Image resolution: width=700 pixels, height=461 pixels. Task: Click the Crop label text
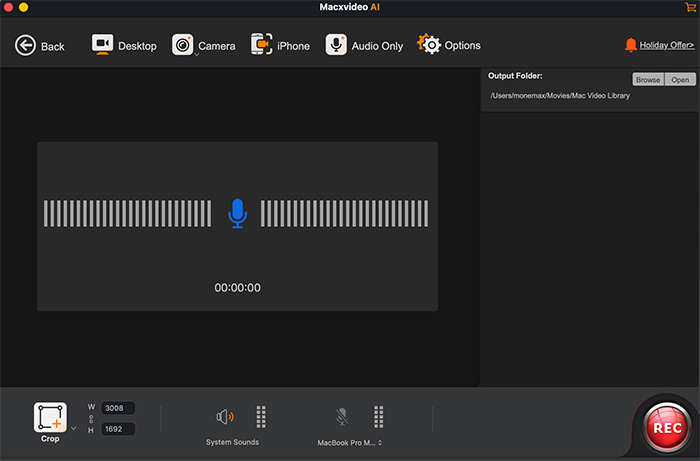pos(50,439)
